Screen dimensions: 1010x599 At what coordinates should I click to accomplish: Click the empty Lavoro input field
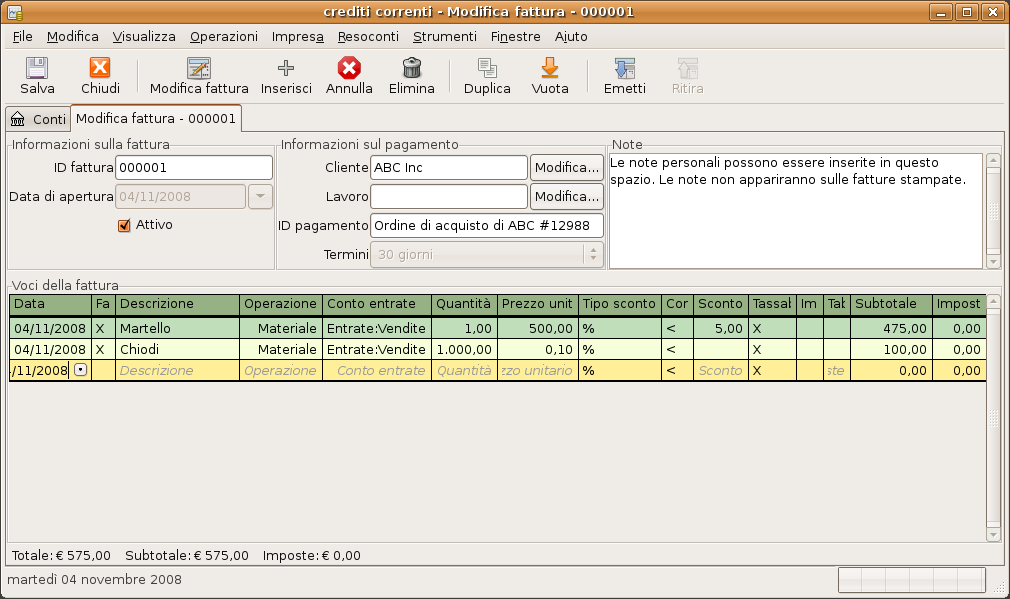click(x=449, y=196)
